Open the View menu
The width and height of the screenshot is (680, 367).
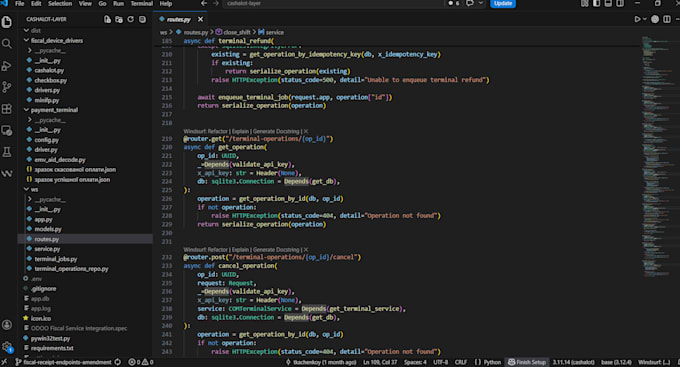(x=85, y=3)
